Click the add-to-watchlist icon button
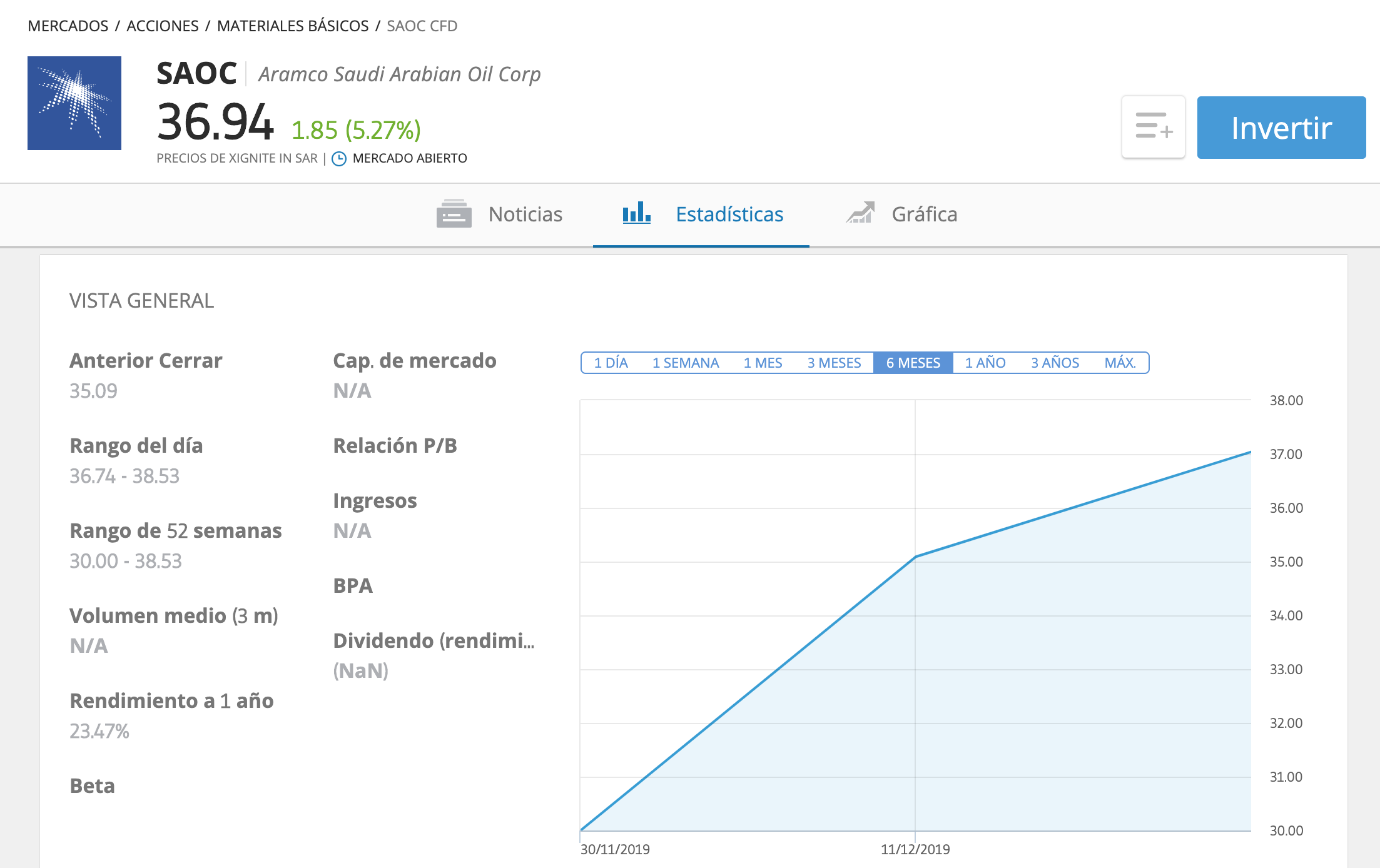This screenshot has height=868, width=1380. pos(1153,127)
